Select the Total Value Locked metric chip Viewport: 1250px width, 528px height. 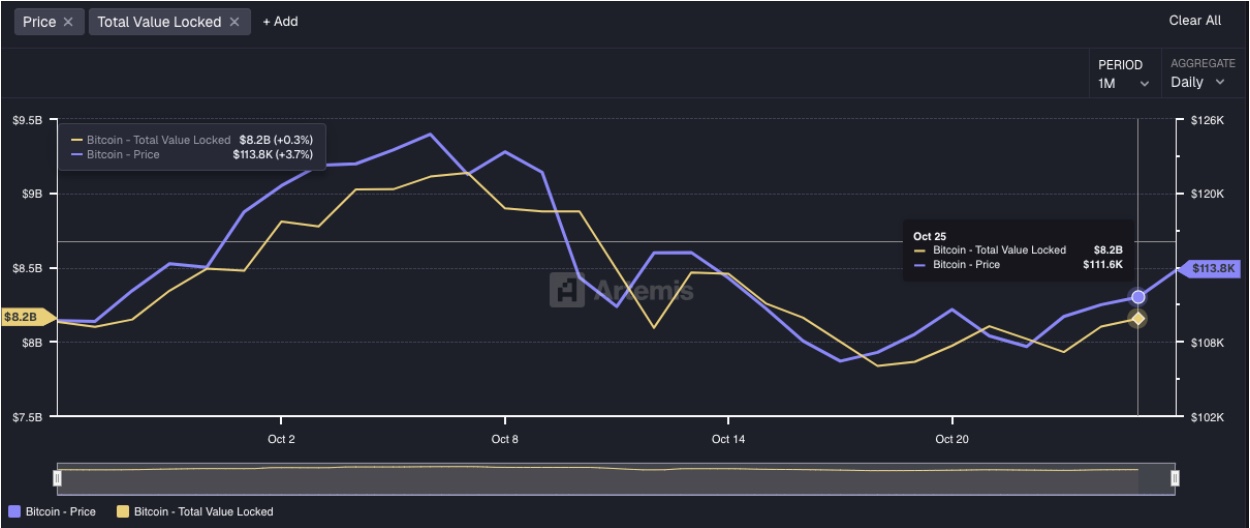click(x=158, y=22)
